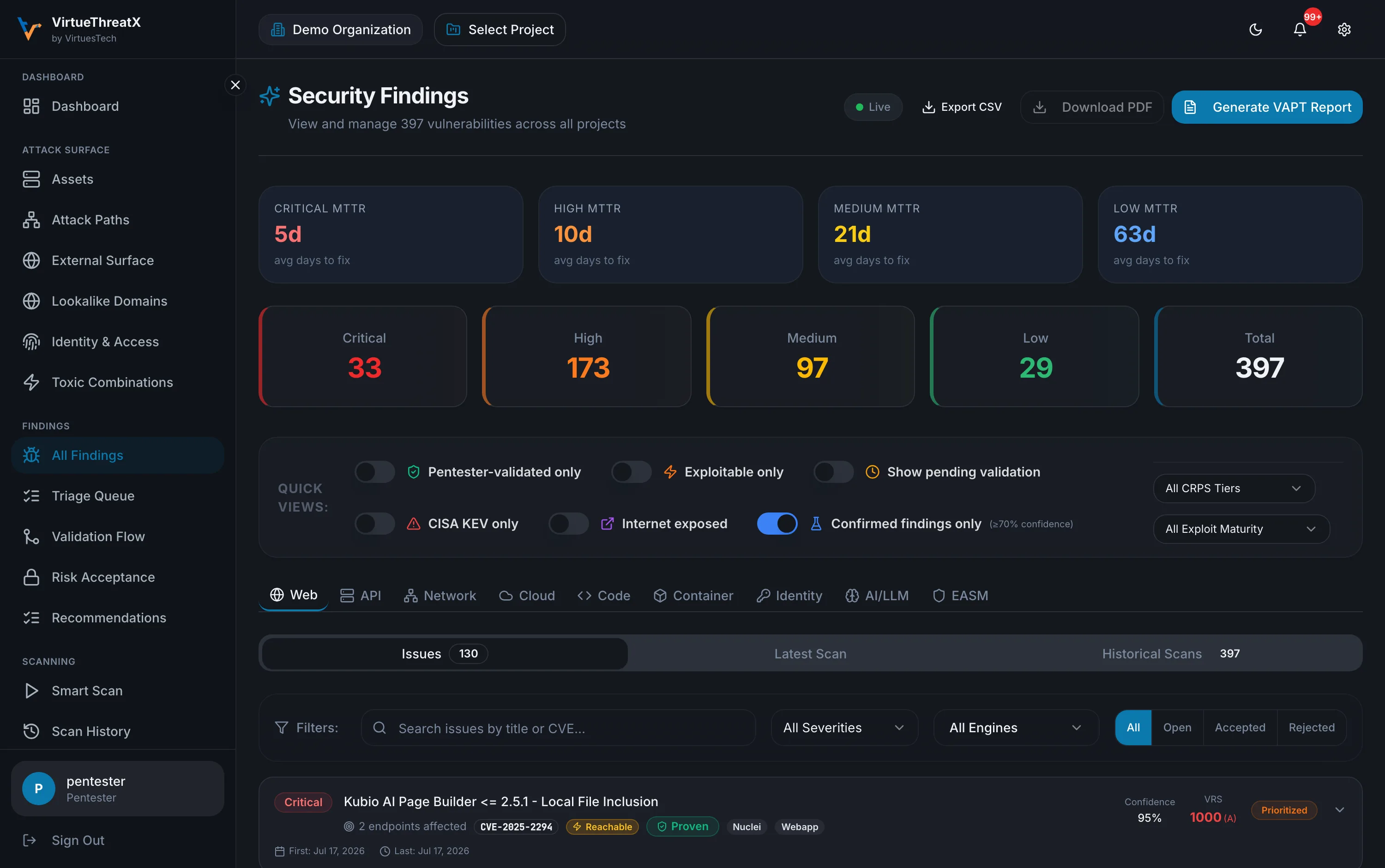The image size is (1385, 868).
Task: Switch to the EASM tab
Action: tap(960, 596)
